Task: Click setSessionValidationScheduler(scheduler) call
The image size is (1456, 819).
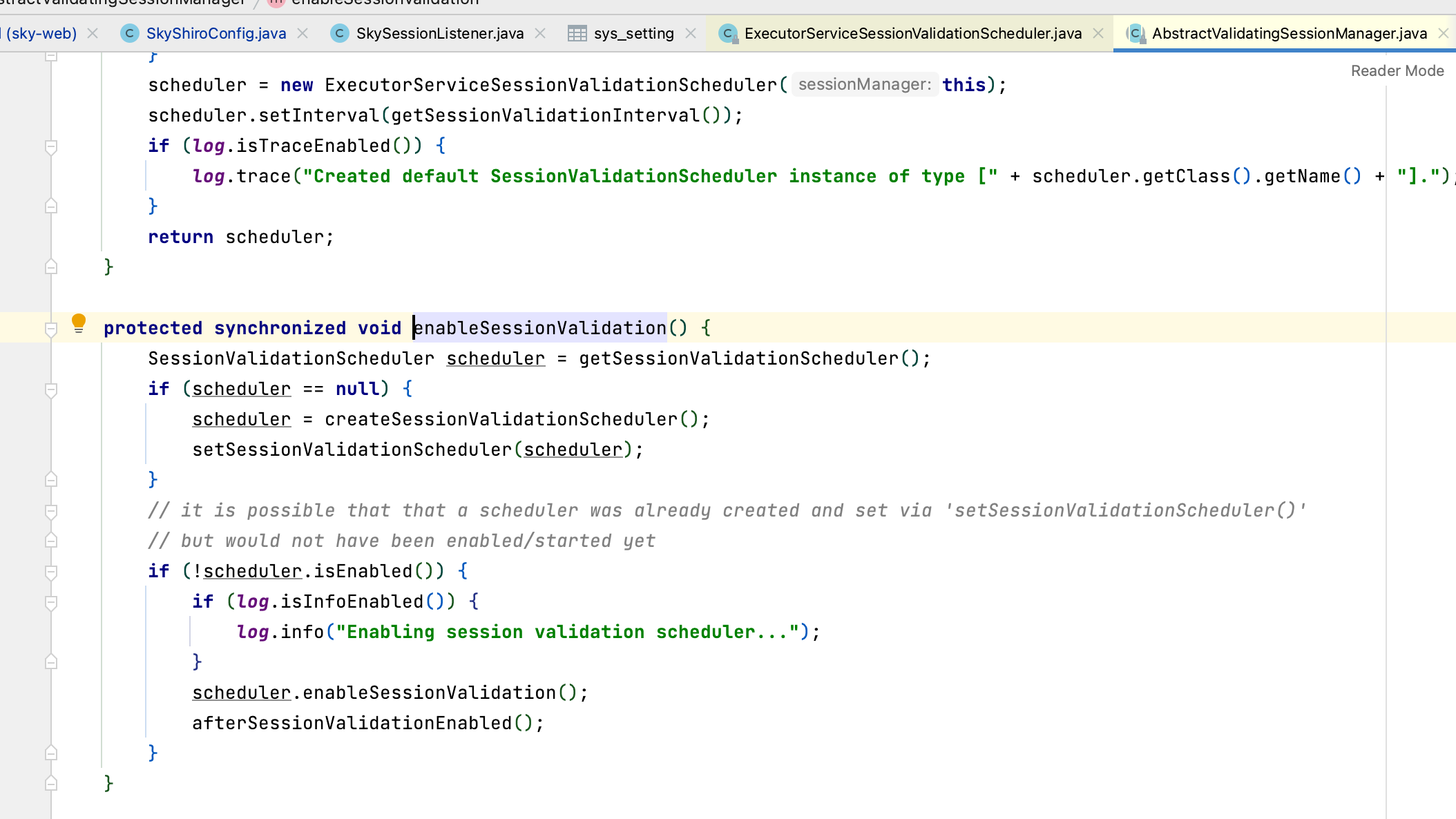Action: coord(412,450)
